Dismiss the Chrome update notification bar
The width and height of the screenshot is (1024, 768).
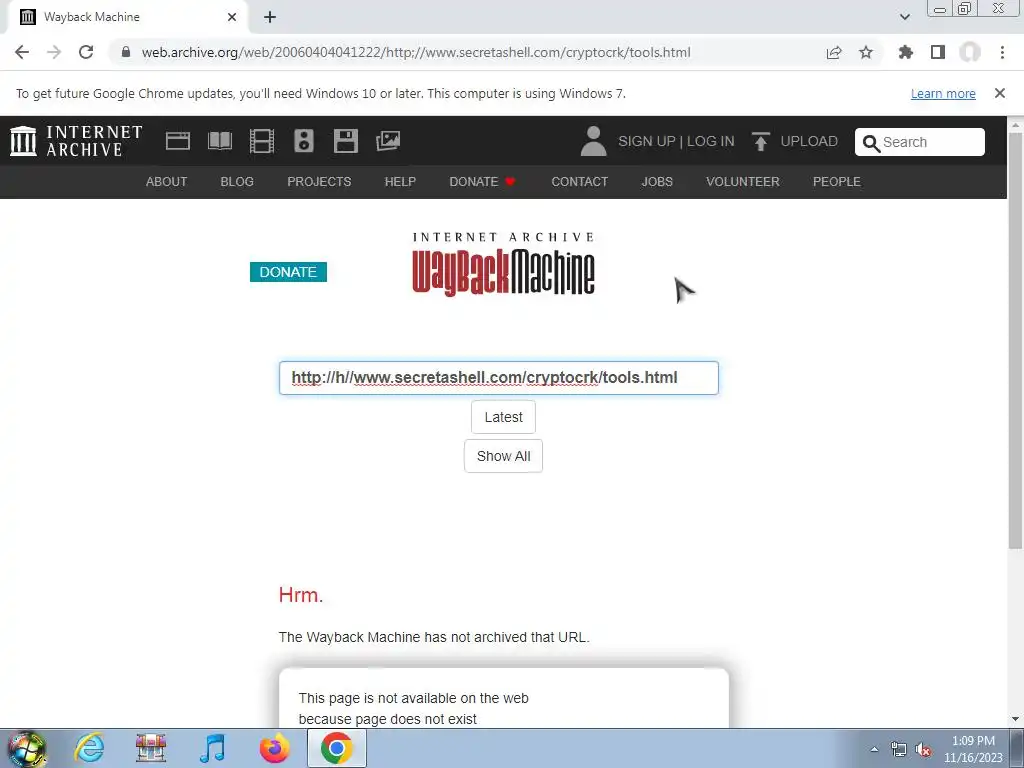[x=1000, y=93]
